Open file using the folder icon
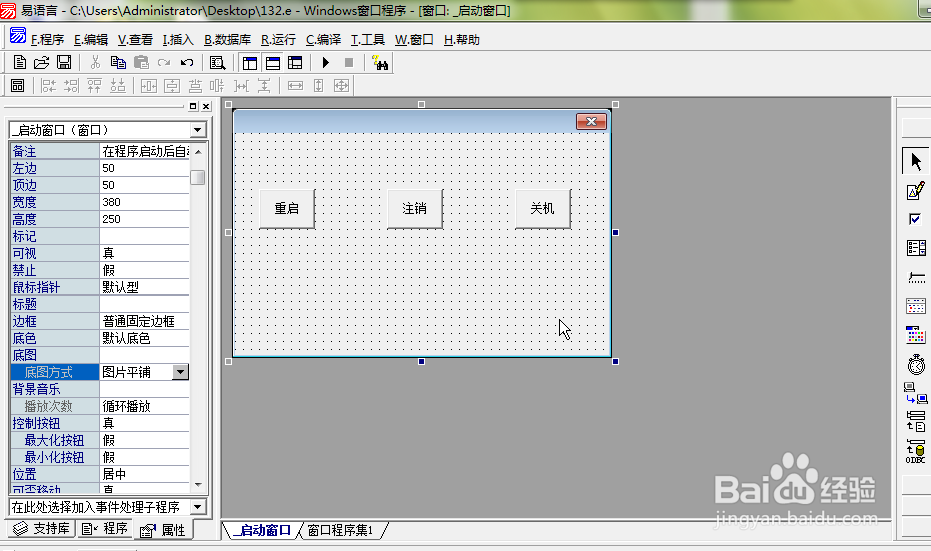931x551 pixels. coord(42,62)
